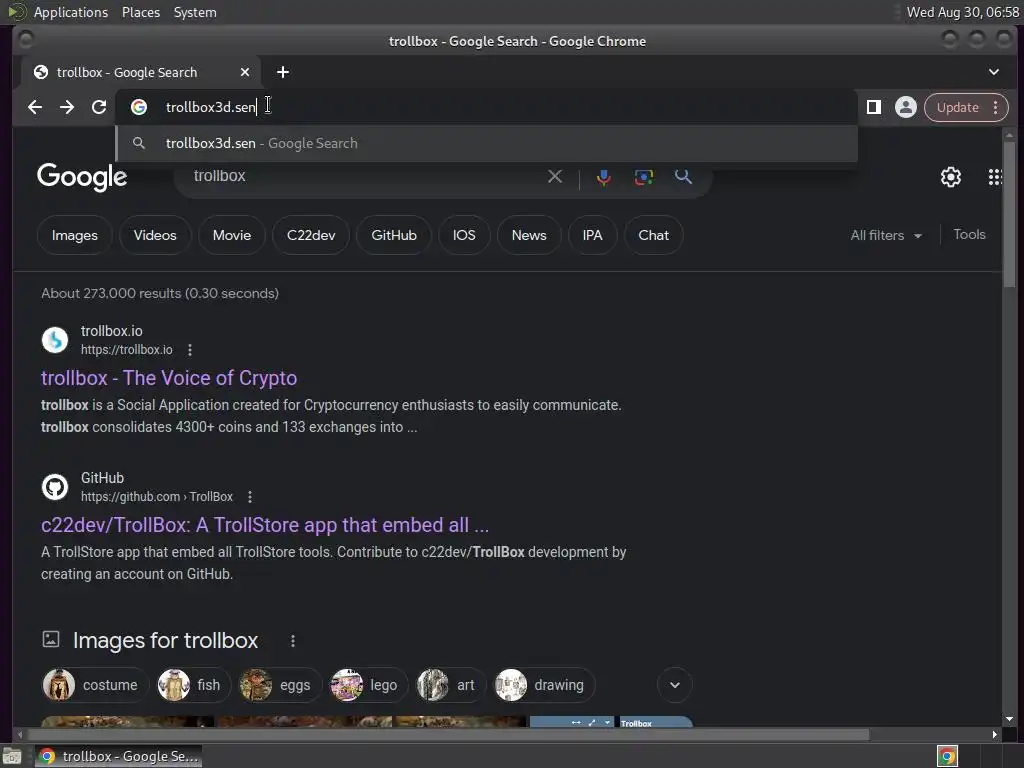
Task: Clear the search box with the X icon
Action: pyautogui.click(x=554, y=176)
